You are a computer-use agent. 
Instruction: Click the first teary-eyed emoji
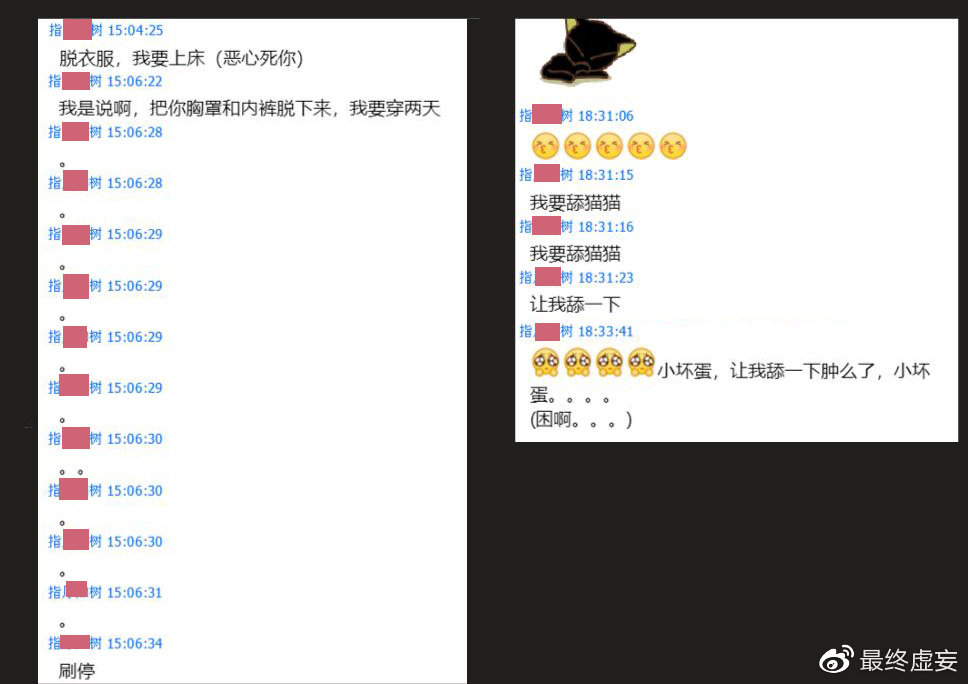click(x=546, y=362)
